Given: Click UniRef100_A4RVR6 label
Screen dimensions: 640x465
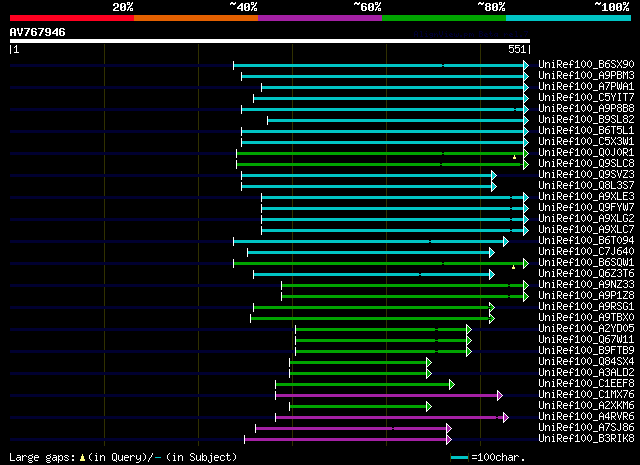Looking at the screenshot, I should coord(586,417).
